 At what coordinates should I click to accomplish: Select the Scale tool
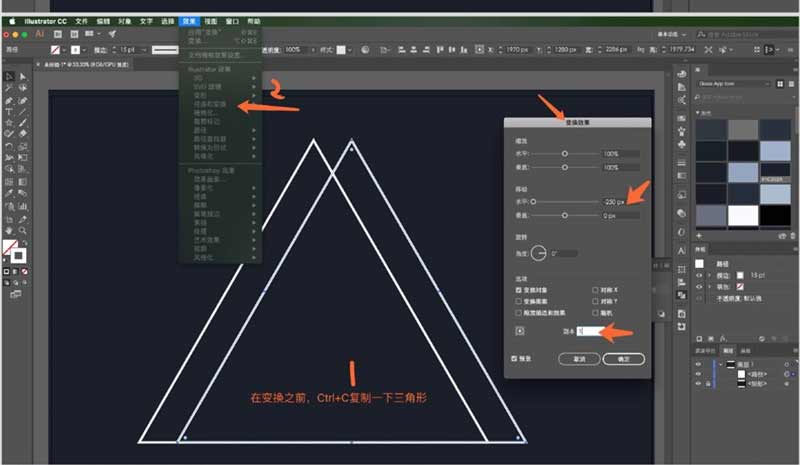tap(23, 146)
